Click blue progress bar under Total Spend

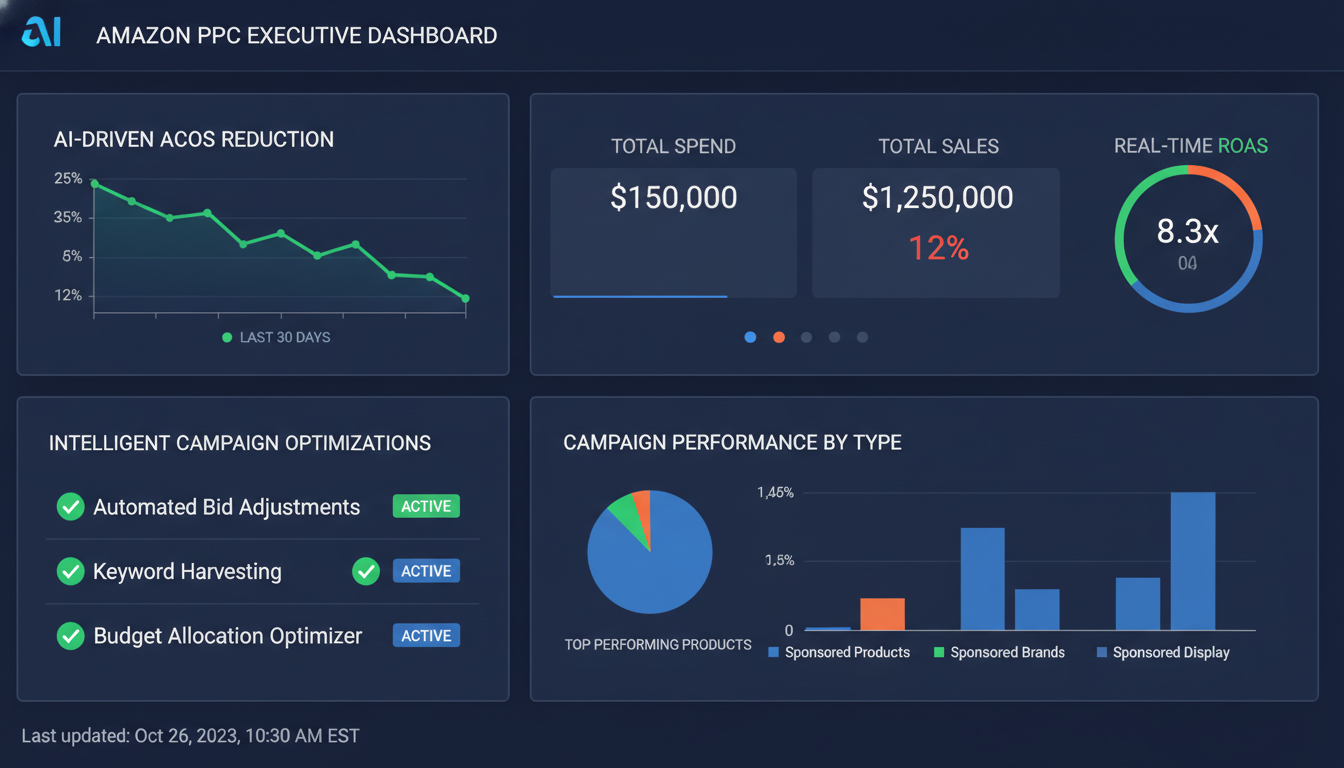point(640,296)
